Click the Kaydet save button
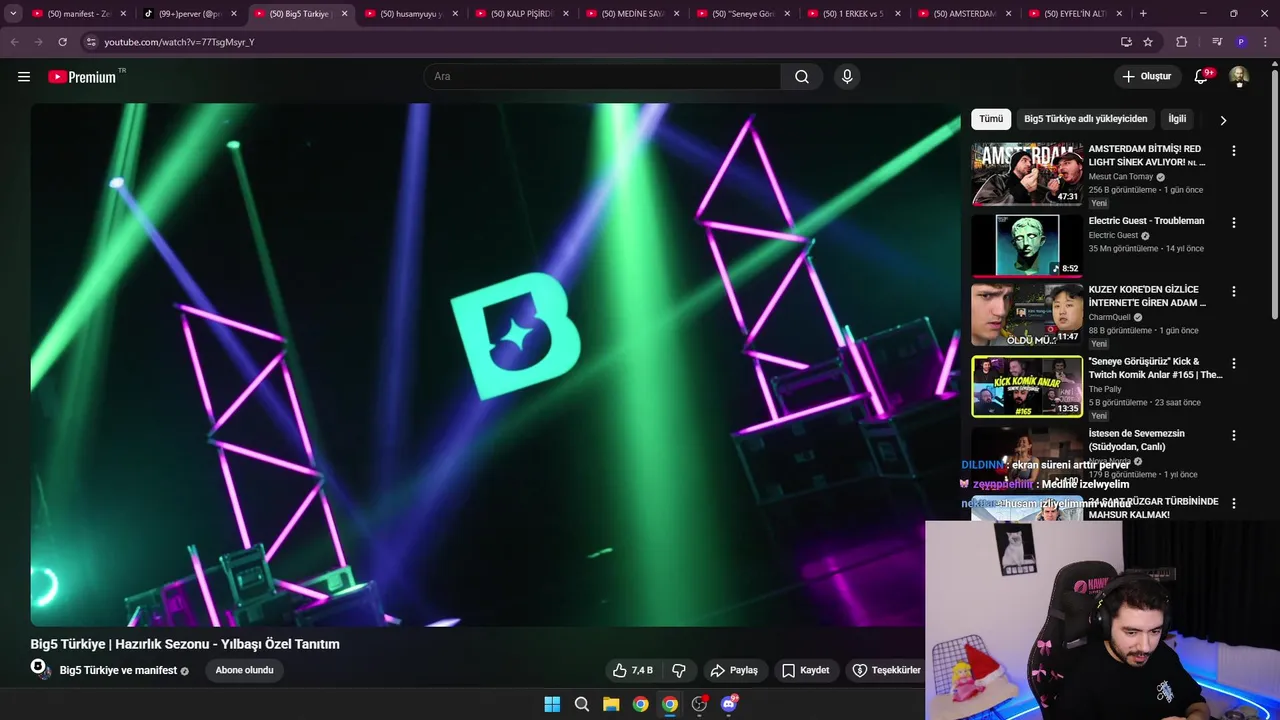Screen dimensions: 1280x720 pos(806,670)
